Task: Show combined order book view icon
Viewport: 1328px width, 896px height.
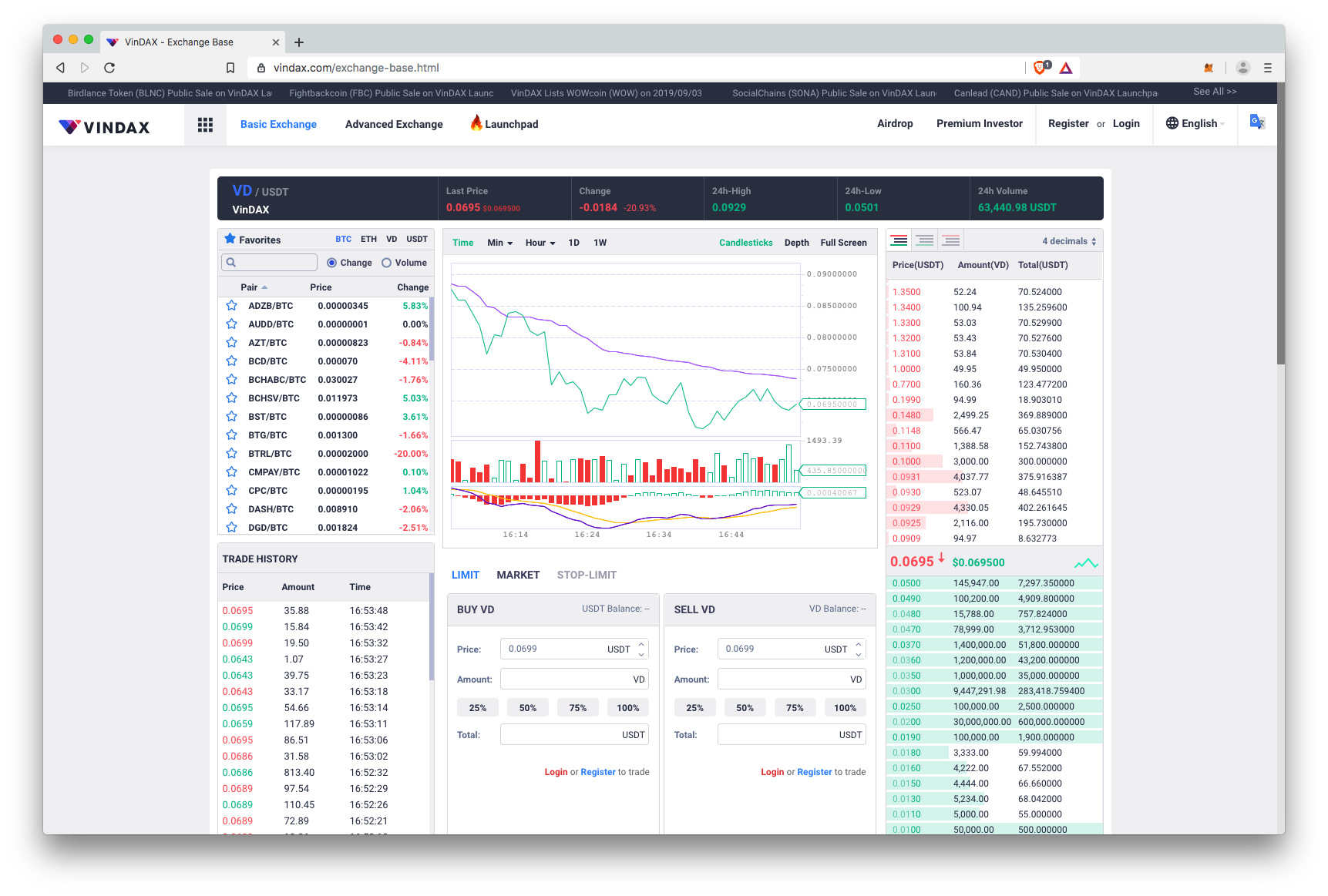Action: point(899,240)
